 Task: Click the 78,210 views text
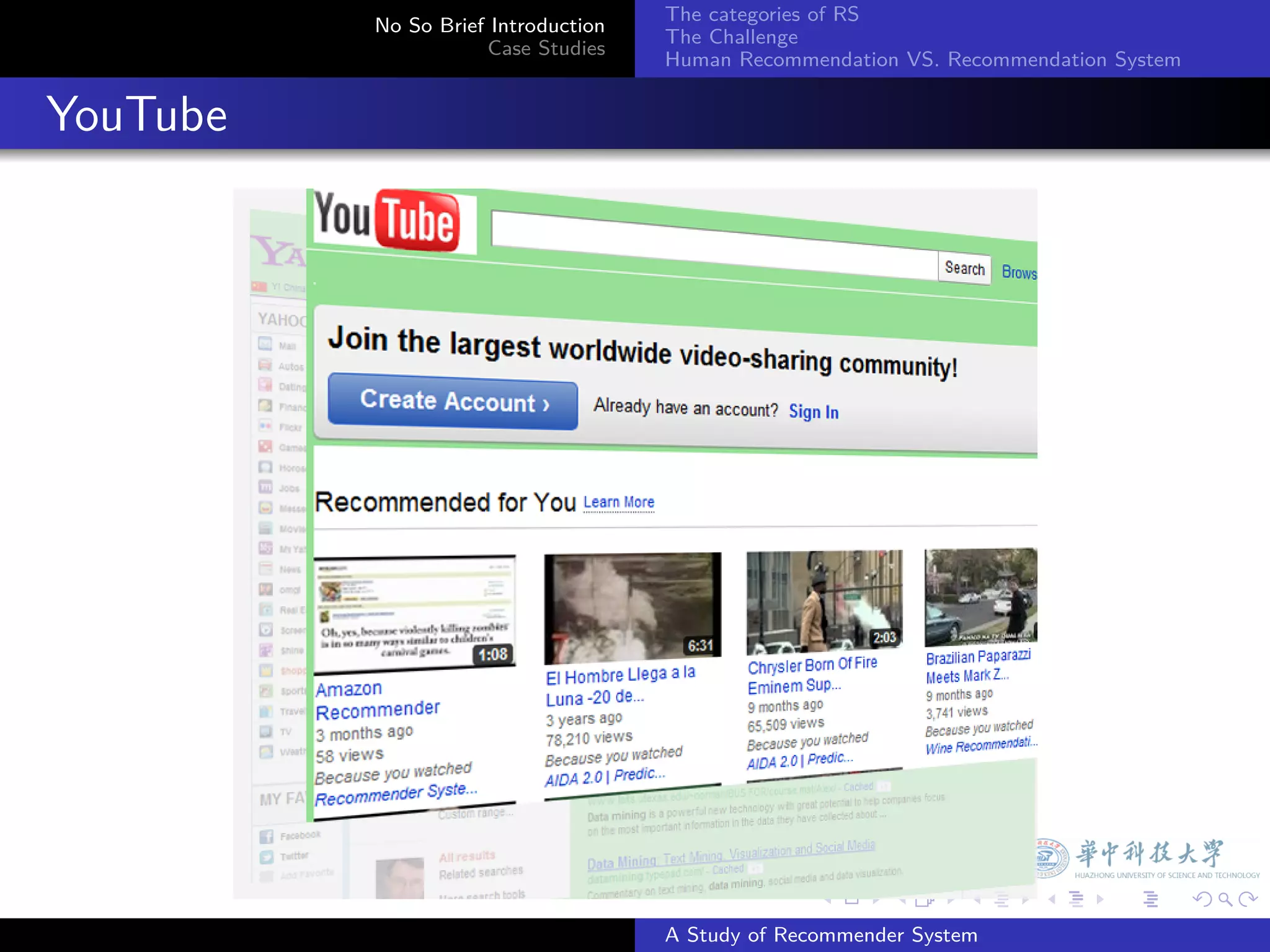589,738
